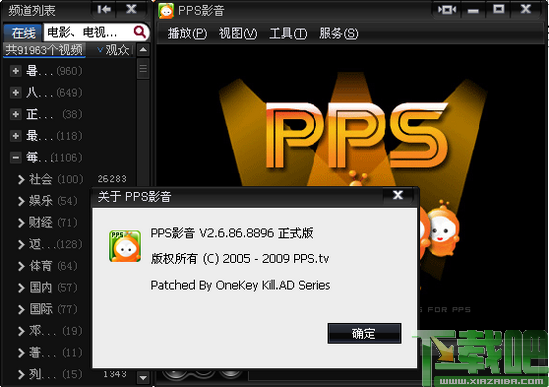Switch to the 在线 tab
The image size is (549, 387).
pyautogui.click(x=23, y=33)
